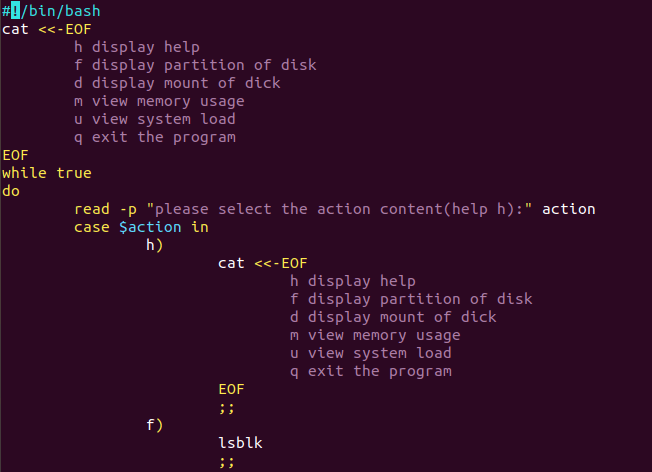
Task: Click the cursor block on the shebang line
Action: click(x=15, y=11)
